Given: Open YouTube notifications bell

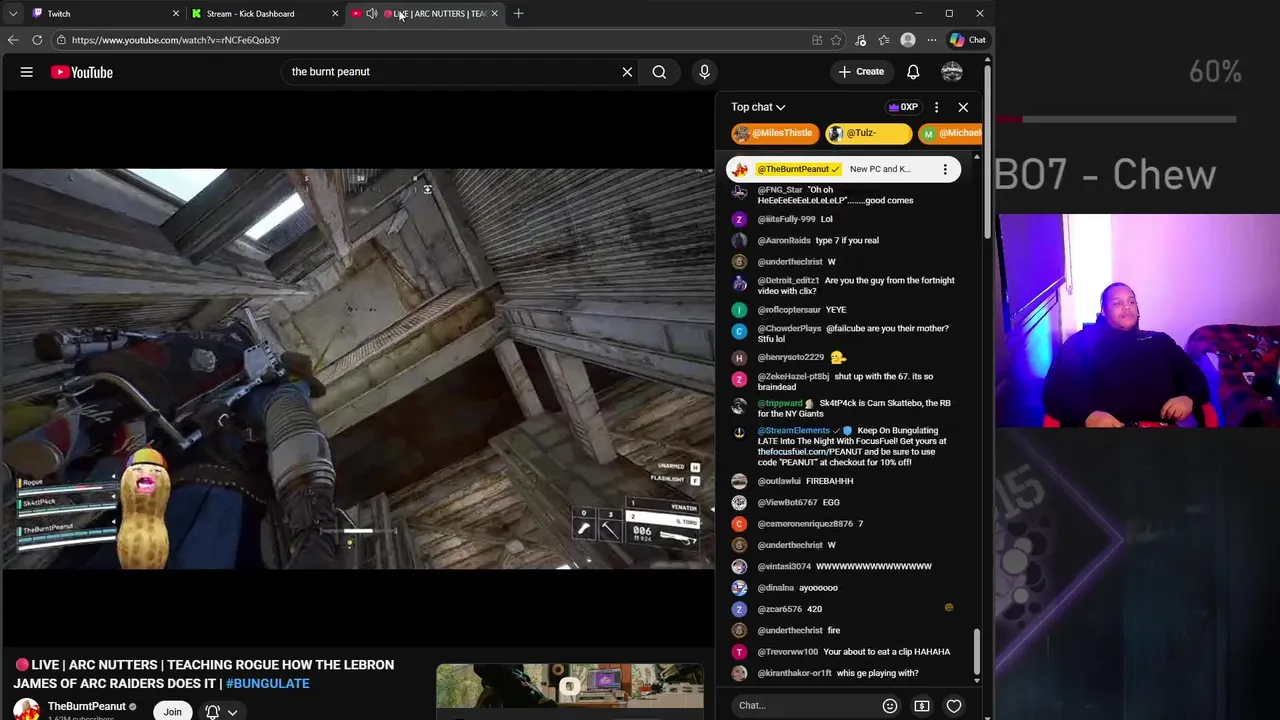Looking at the screenshot, I should tap(913, 72).
